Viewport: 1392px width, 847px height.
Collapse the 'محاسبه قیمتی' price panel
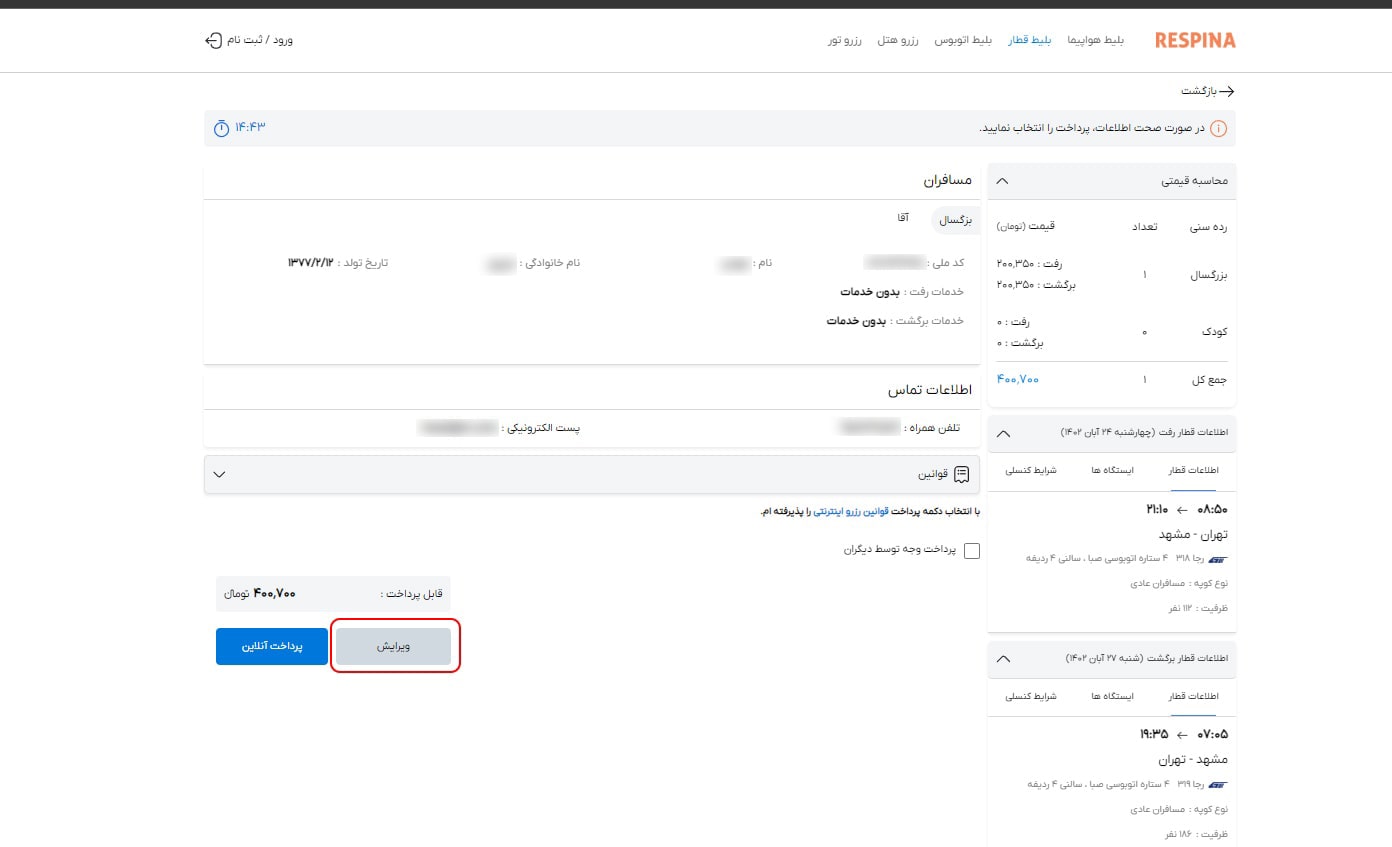tap(1003, 181)
